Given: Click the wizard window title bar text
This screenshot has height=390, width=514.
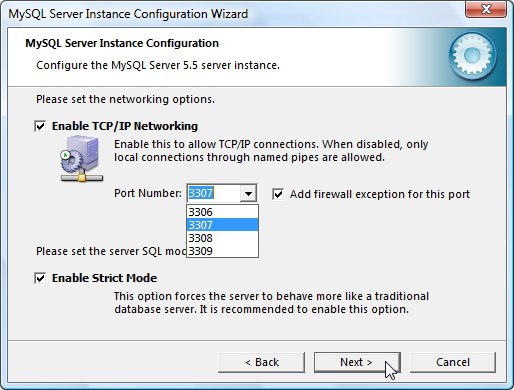Looking at the screenshot, I should point(128,14).
